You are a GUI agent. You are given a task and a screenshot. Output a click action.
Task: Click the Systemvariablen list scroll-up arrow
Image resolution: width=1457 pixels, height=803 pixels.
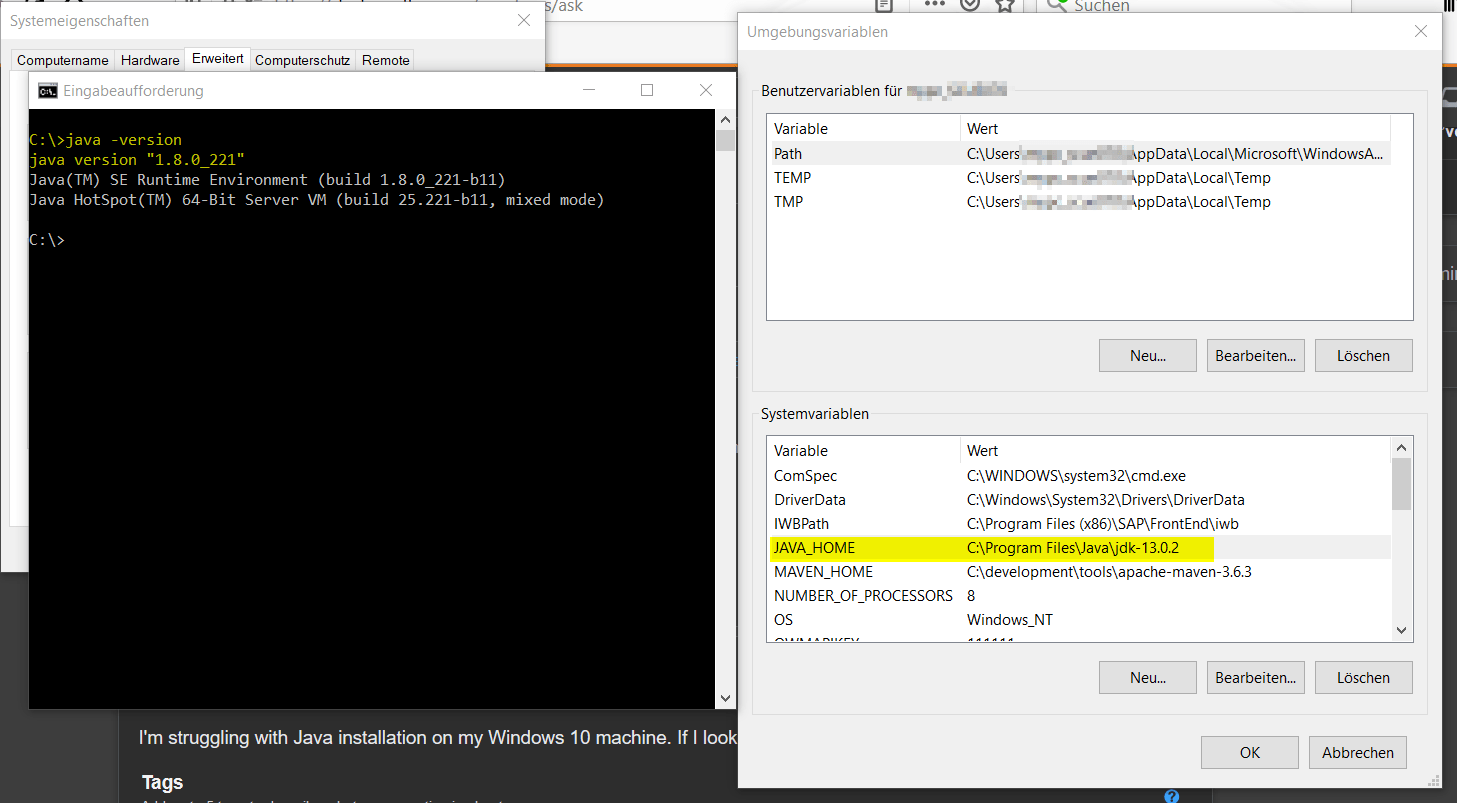click(1401, 449)
